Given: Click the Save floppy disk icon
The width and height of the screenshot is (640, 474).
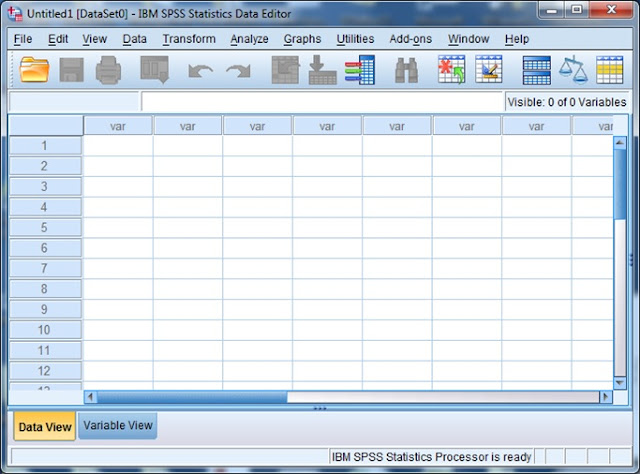Looking at the screenshot, I should point(71,70).
